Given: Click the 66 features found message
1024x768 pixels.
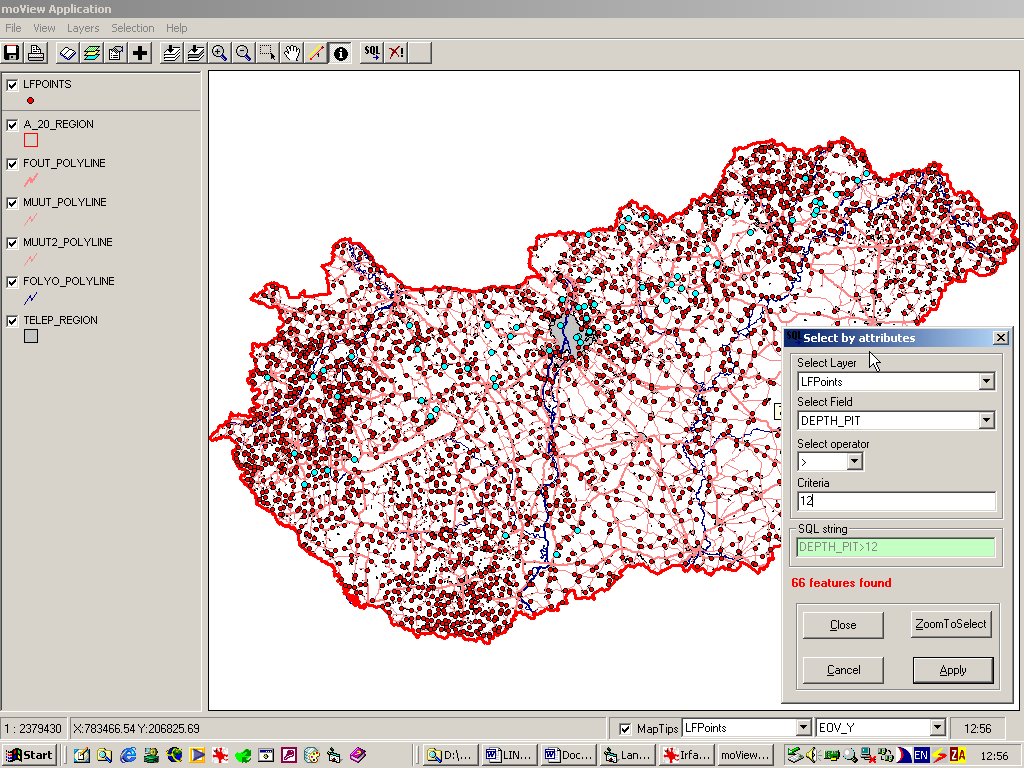Looking at the screenshot, I should tap(841, 583).
